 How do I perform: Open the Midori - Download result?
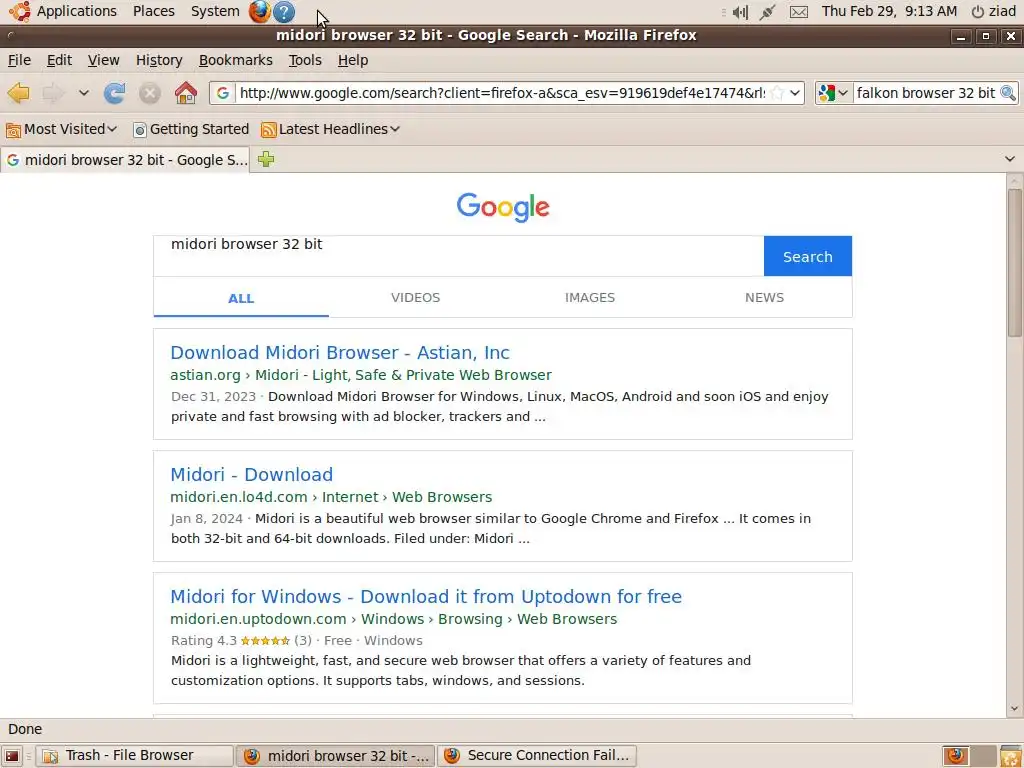251,475
